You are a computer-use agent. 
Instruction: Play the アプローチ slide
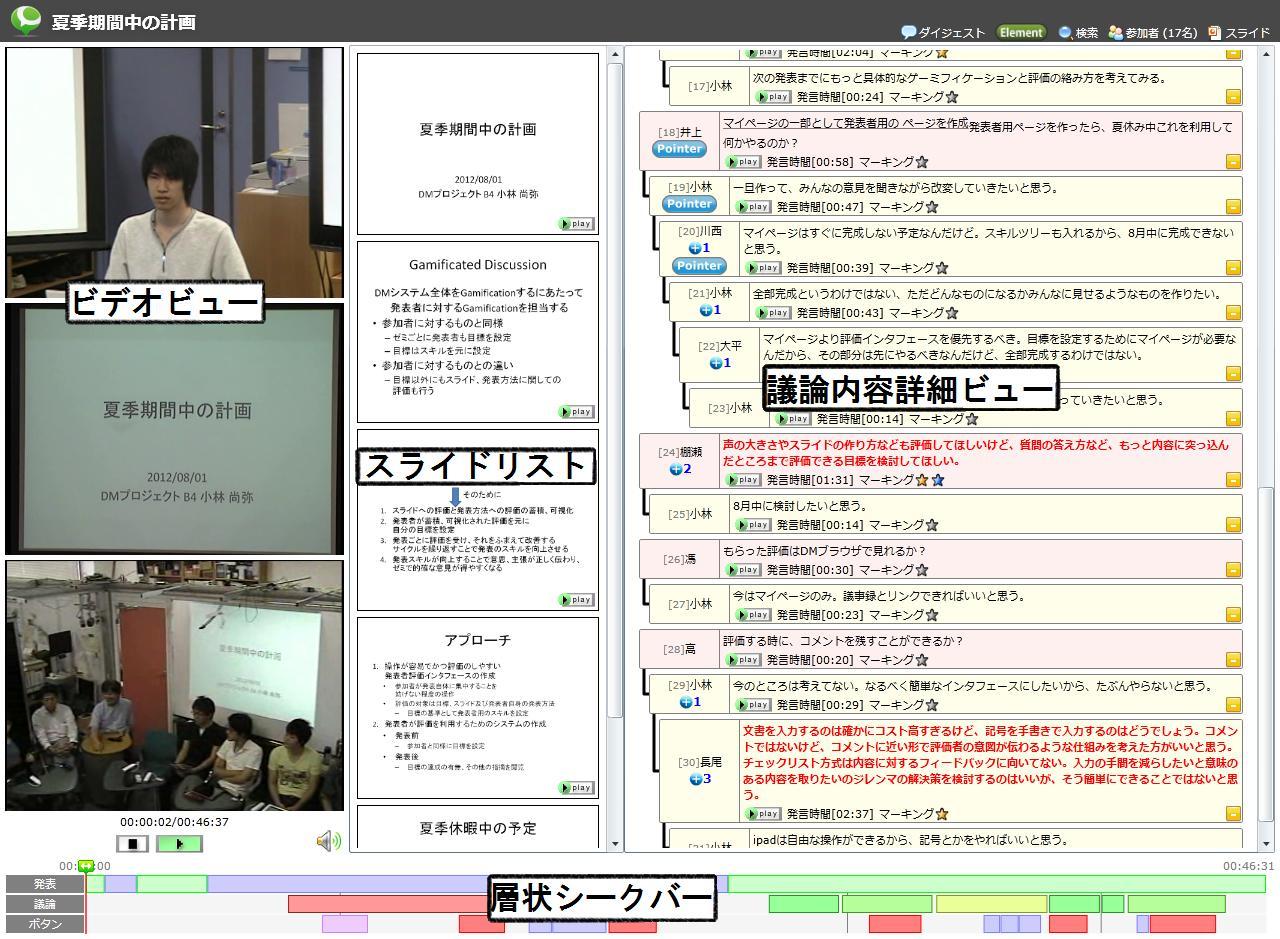coord(576,788)
